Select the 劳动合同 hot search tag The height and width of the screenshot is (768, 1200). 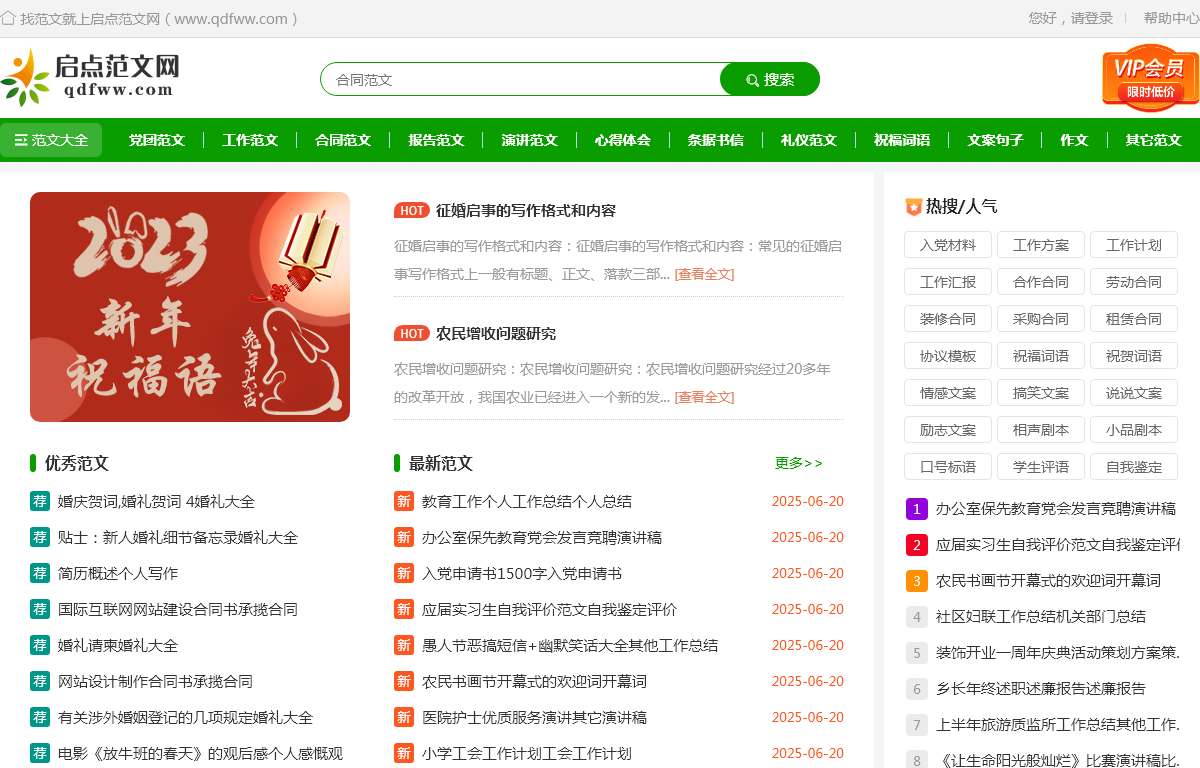coord(1133,283)
